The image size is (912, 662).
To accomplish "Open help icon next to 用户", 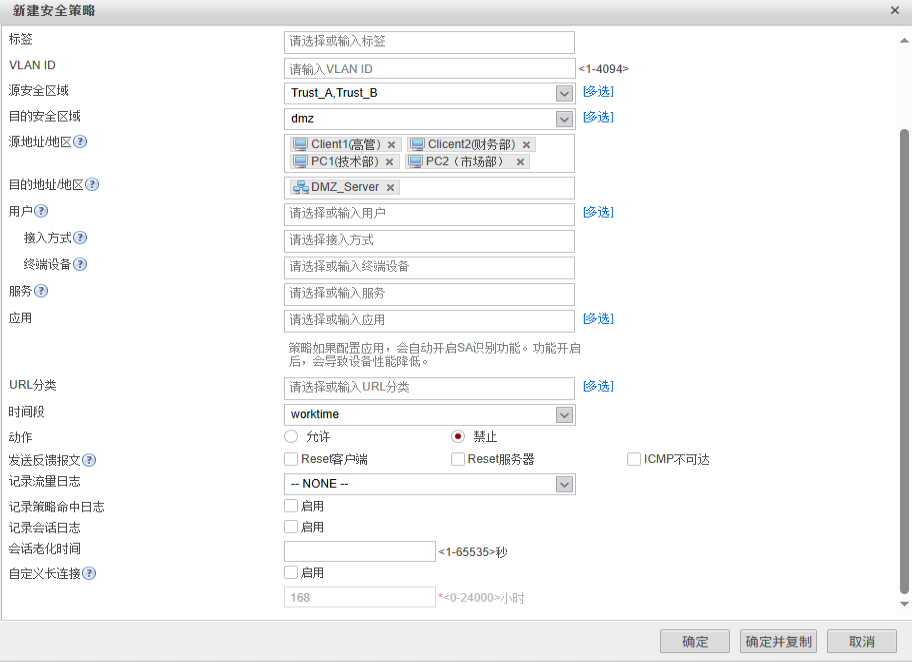I will click(x=41, y=211).
